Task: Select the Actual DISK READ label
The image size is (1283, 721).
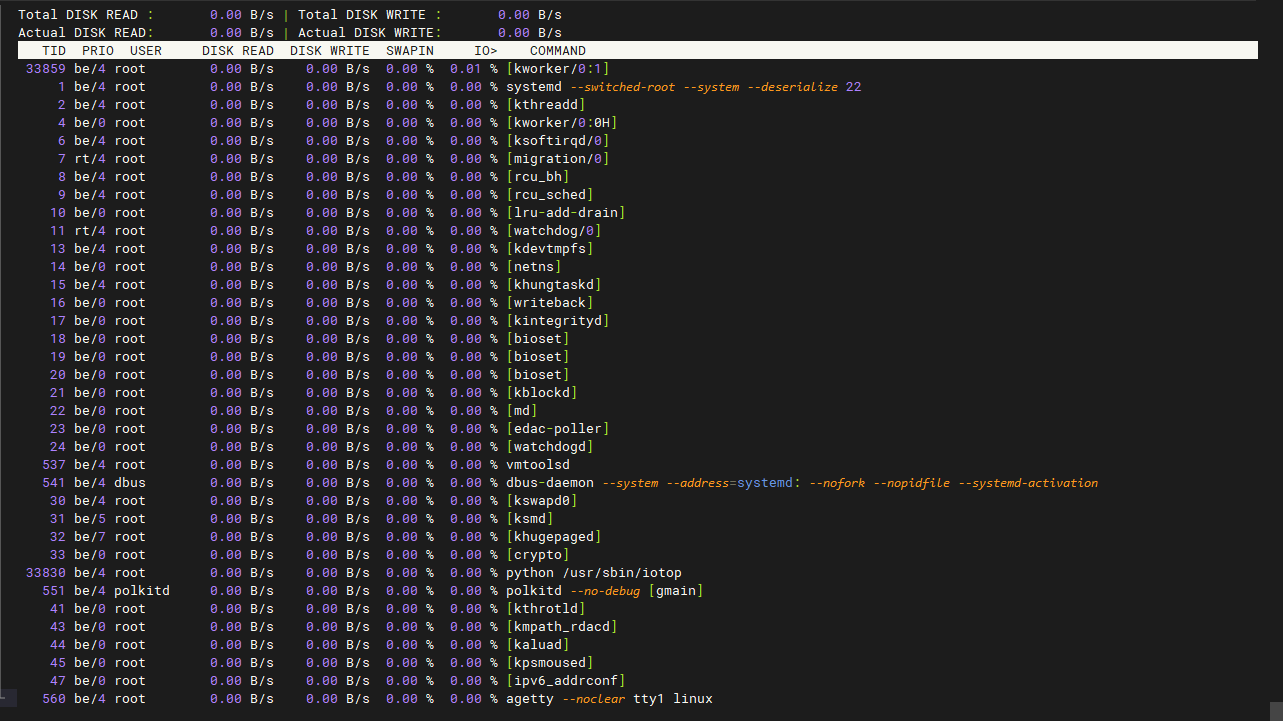Action: pyautogui.click(x=86, y=33)
